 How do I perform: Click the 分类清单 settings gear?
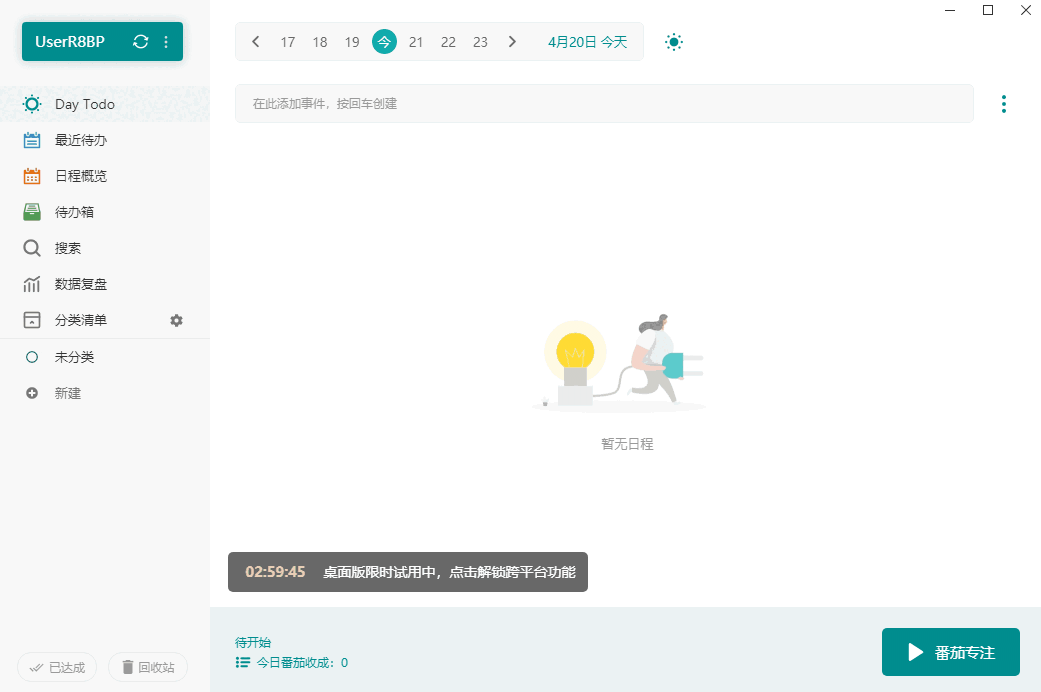tap(176, 320)
